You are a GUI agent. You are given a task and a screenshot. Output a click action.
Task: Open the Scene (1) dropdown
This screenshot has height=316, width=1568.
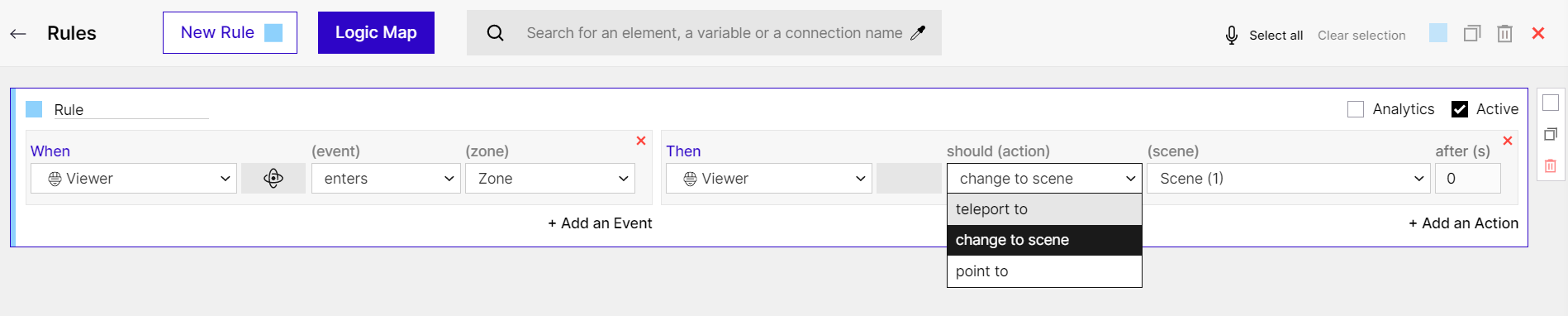[1288, 178]
